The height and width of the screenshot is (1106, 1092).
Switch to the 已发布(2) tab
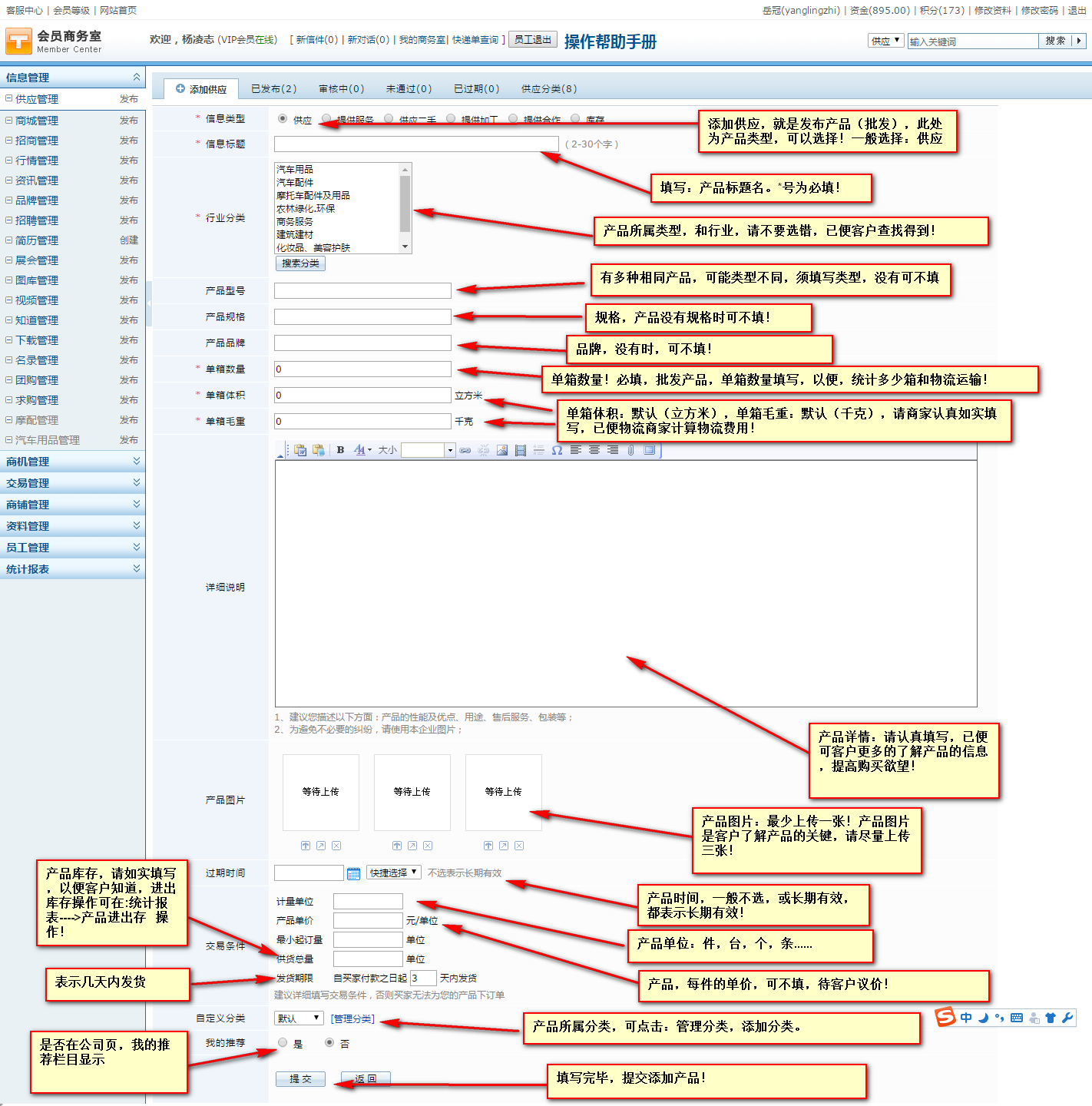point(273,89)
